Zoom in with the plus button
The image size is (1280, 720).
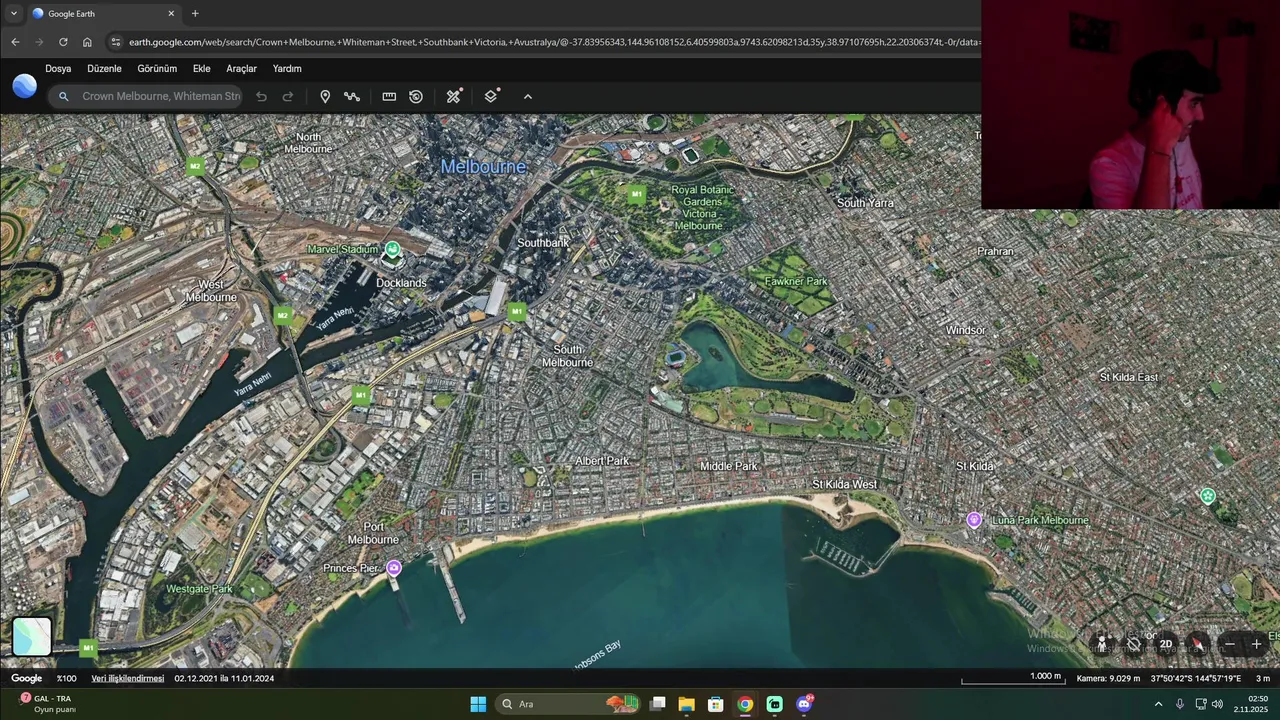click(x=1257, y=644)
